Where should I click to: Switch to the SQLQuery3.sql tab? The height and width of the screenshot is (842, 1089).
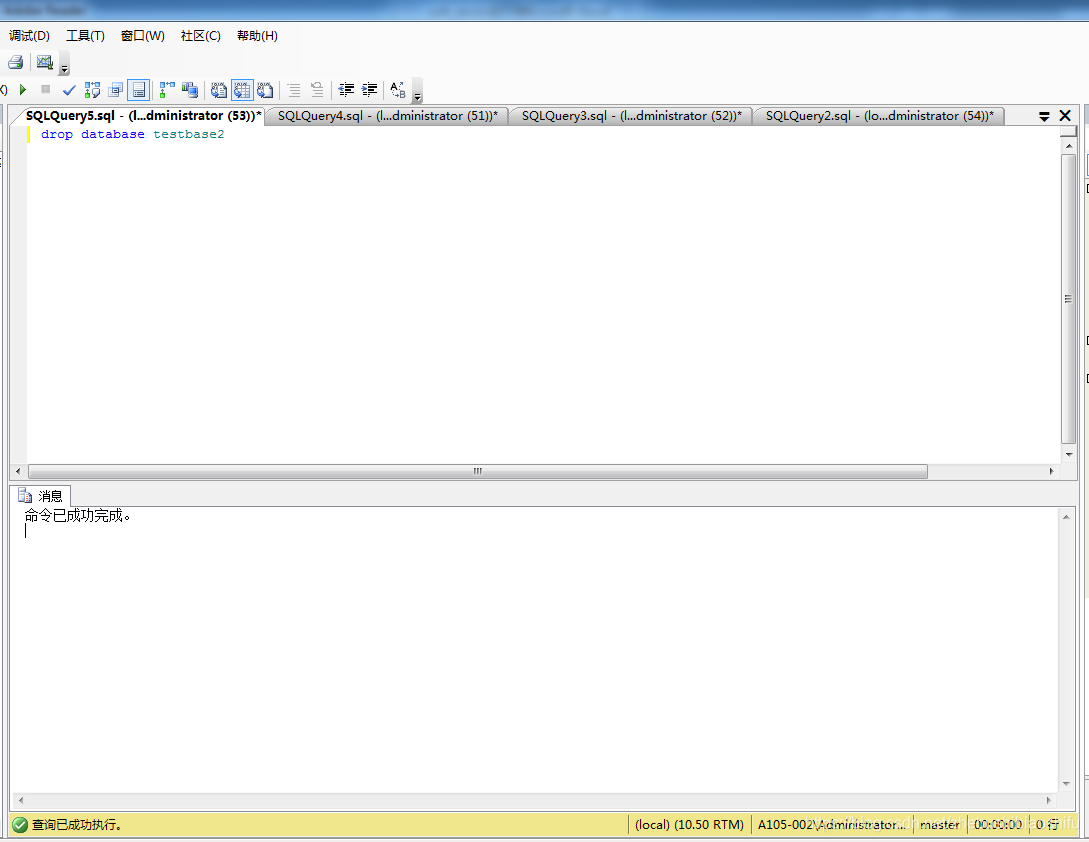coord(631,116)
